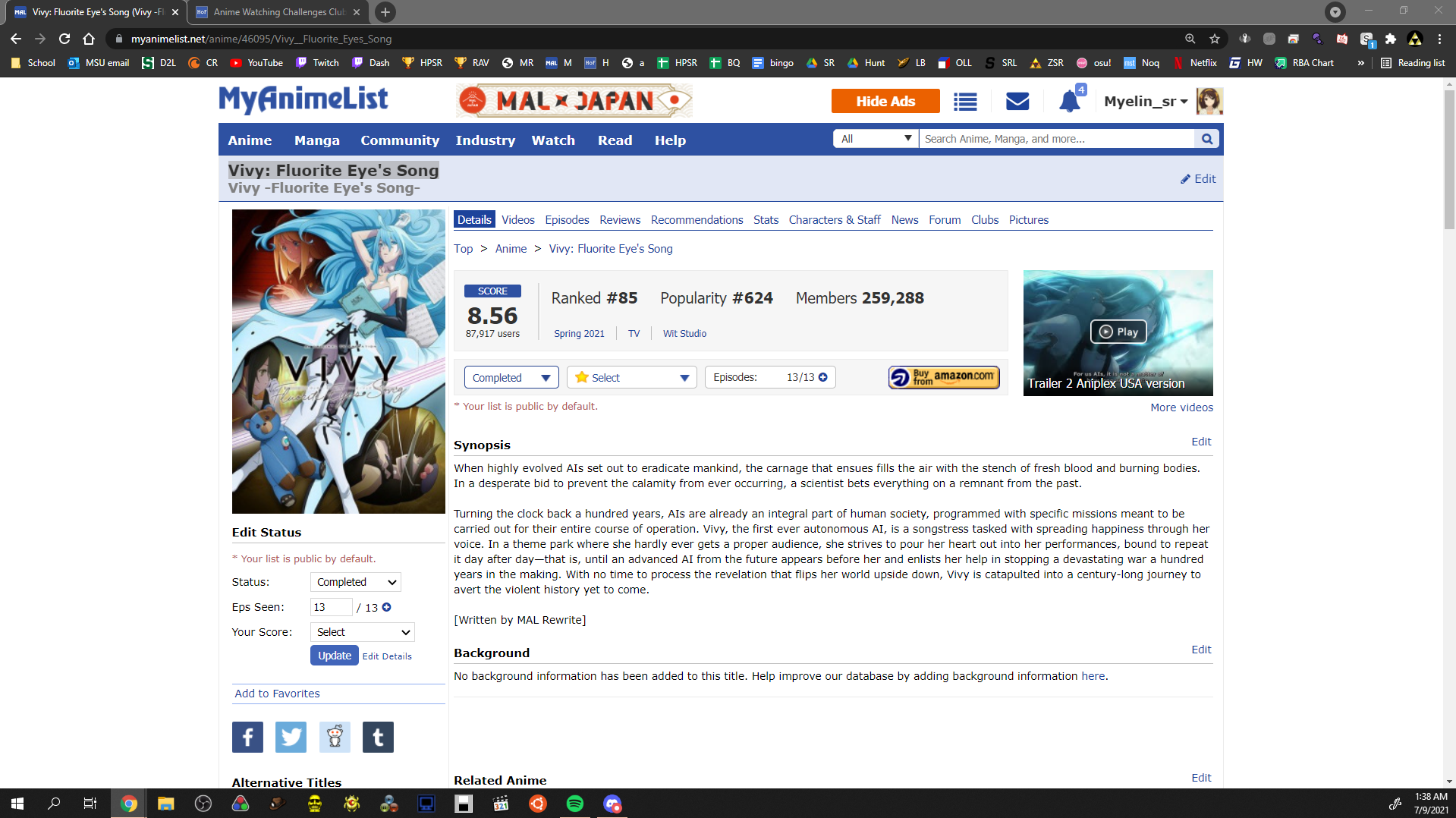Click the Vivy anime cover image
This screenshot has width=1456, height=818.
pos(338,361)
